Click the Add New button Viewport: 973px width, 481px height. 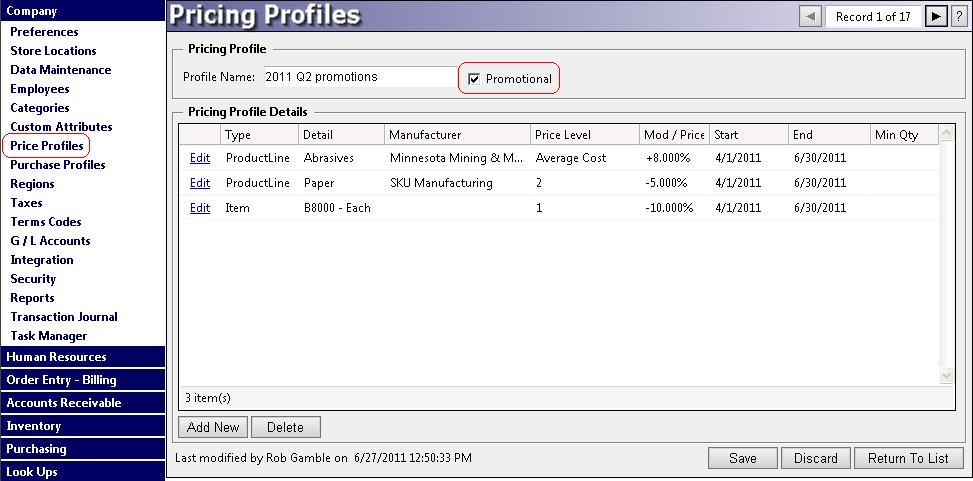click(213, 427)
